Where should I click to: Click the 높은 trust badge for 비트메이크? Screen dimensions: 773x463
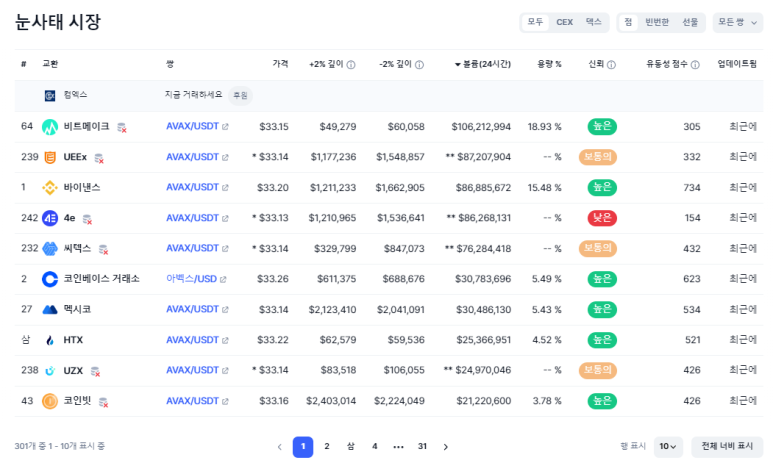[602, 127]
